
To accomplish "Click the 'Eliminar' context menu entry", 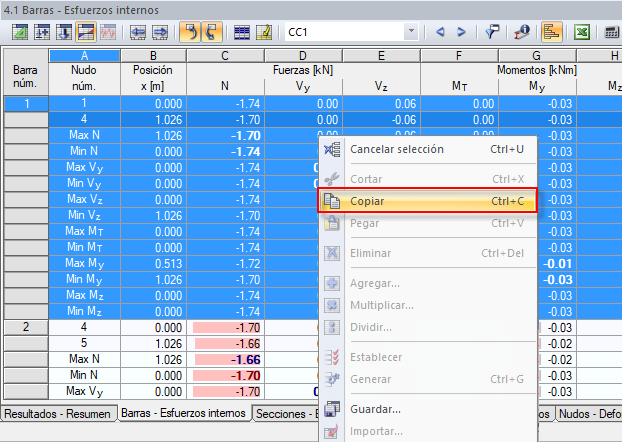I will click(x=428, y=253).
